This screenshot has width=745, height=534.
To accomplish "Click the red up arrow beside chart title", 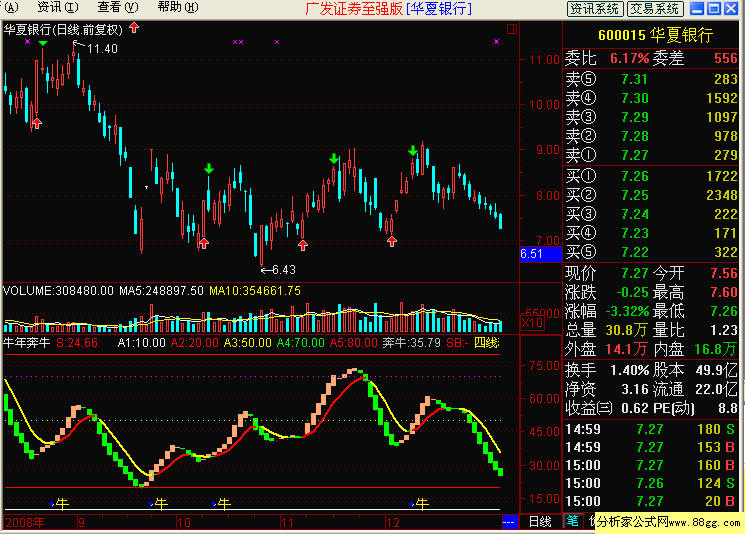I will (x=134, y=28).
